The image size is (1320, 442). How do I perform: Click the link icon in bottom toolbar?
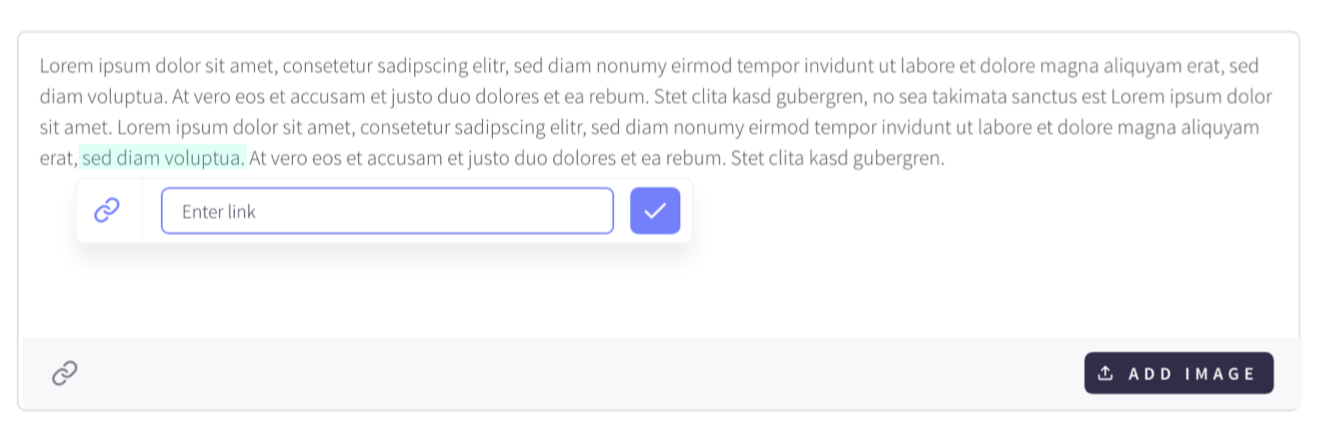(x=65, y=373)
